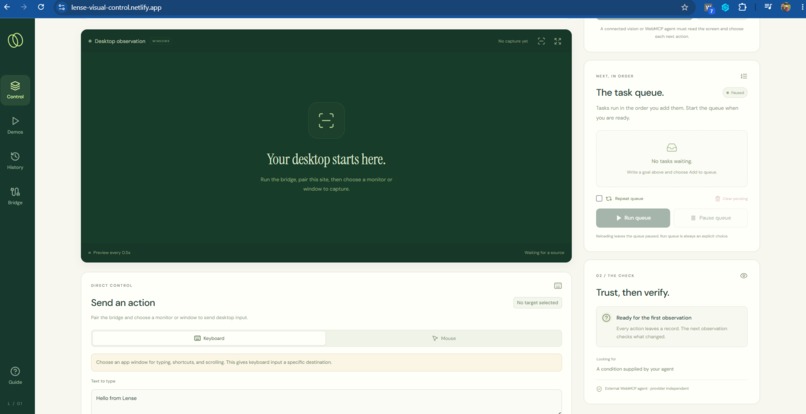
Task: Click the site info icon left of the URL
Action: 62,7
